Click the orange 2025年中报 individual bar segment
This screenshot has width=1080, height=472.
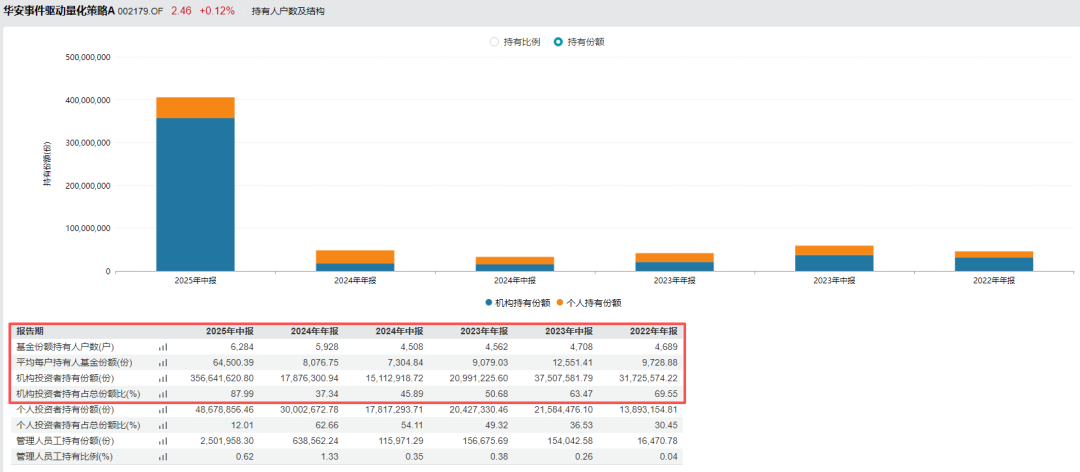pos(195,107)
